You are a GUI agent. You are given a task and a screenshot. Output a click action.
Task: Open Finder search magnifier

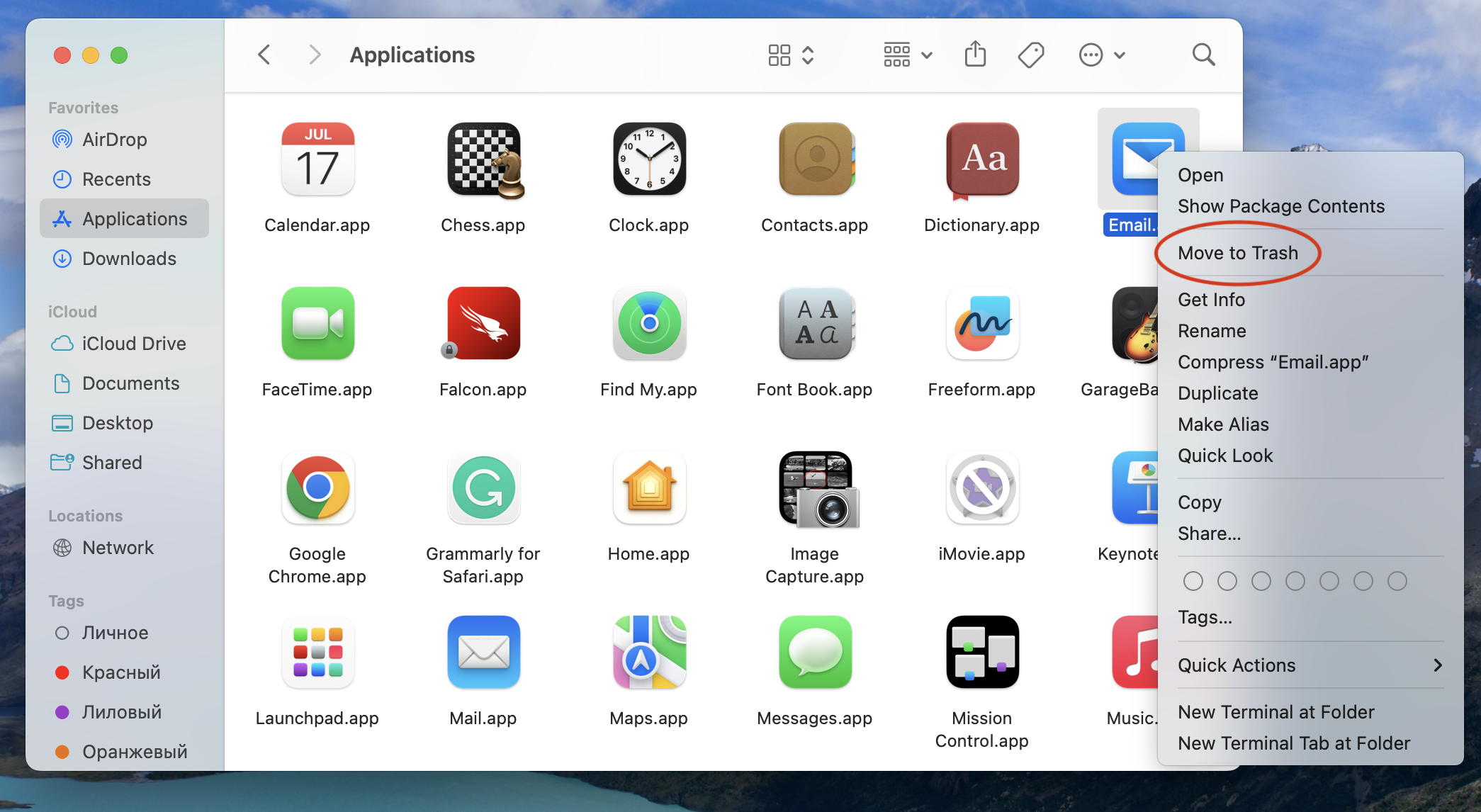(1203, 55)
